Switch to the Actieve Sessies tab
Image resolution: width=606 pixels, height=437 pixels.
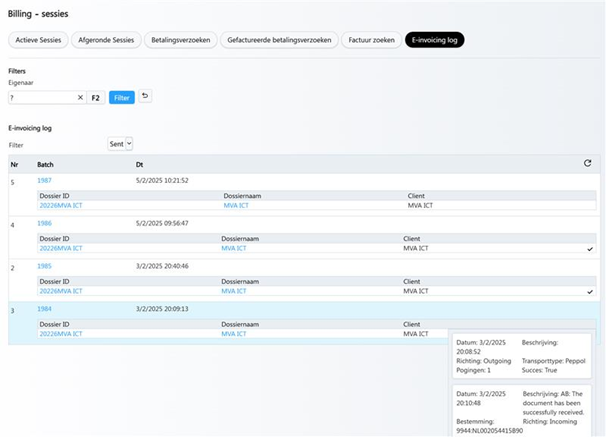(40, 40)
